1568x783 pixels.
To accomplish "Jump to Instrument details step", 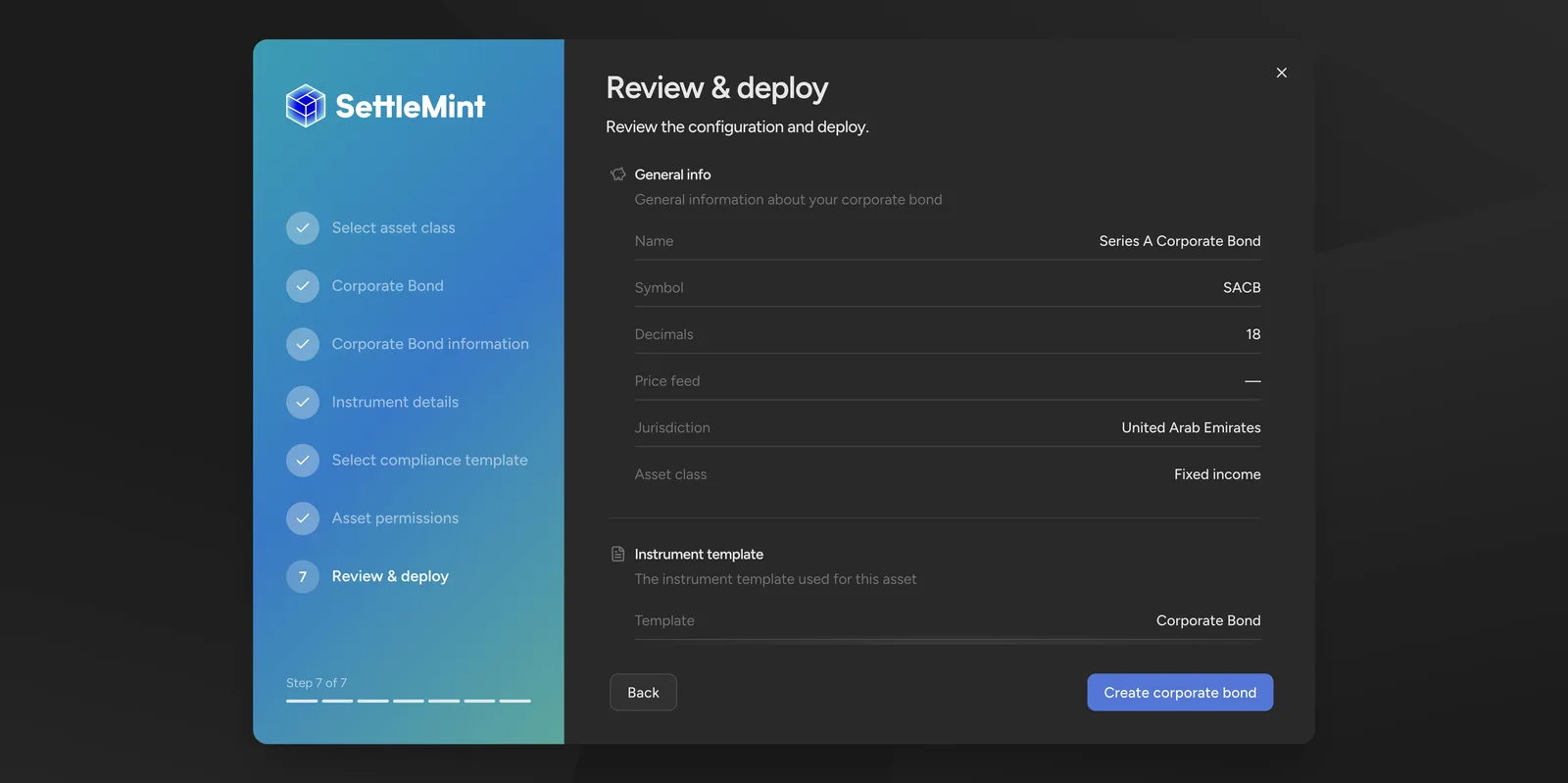I will tap(395, 402).
